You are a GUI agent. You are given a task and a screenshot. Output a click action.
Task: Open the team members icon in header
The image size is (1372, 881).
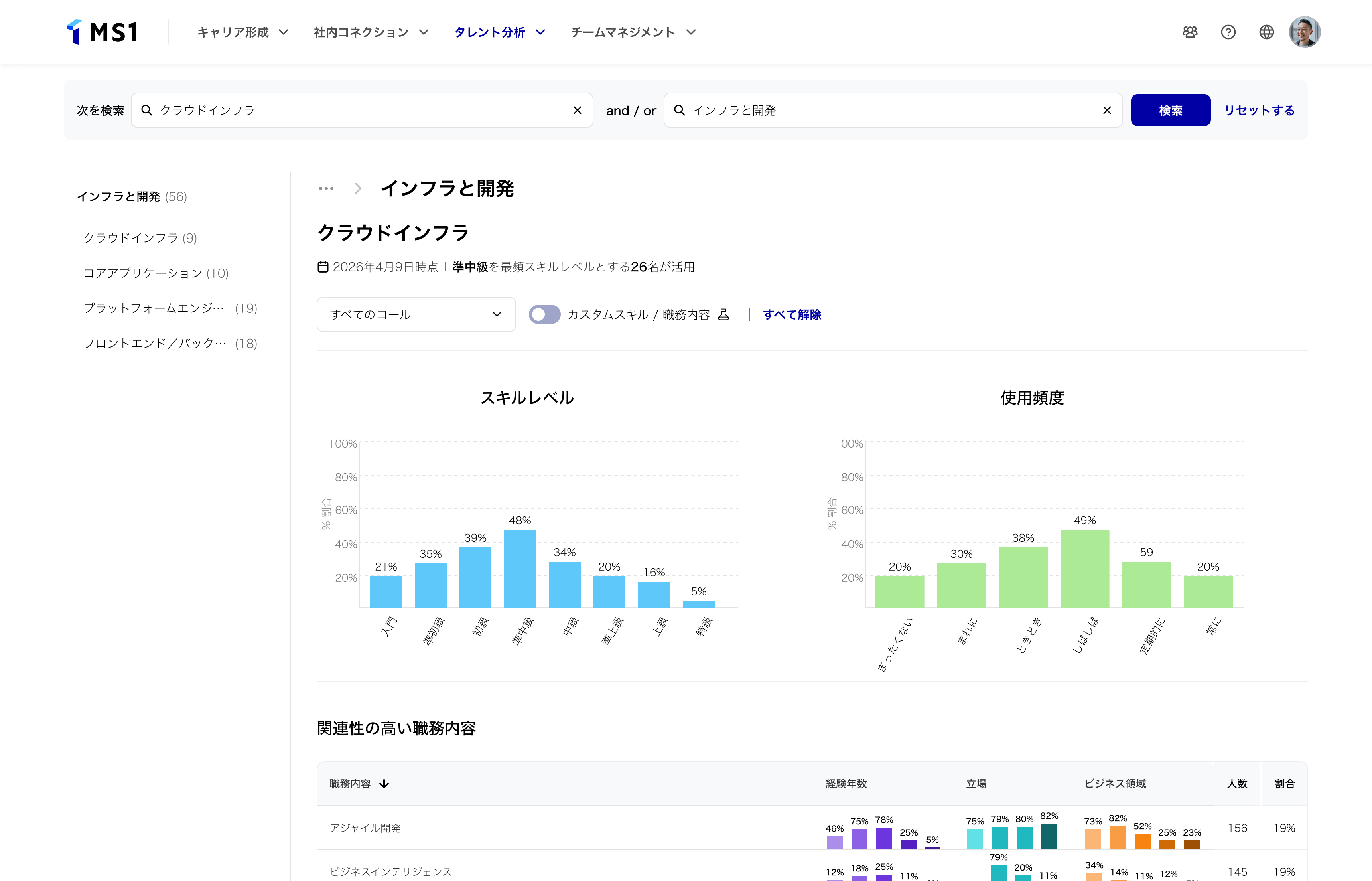coord(1190,32)
